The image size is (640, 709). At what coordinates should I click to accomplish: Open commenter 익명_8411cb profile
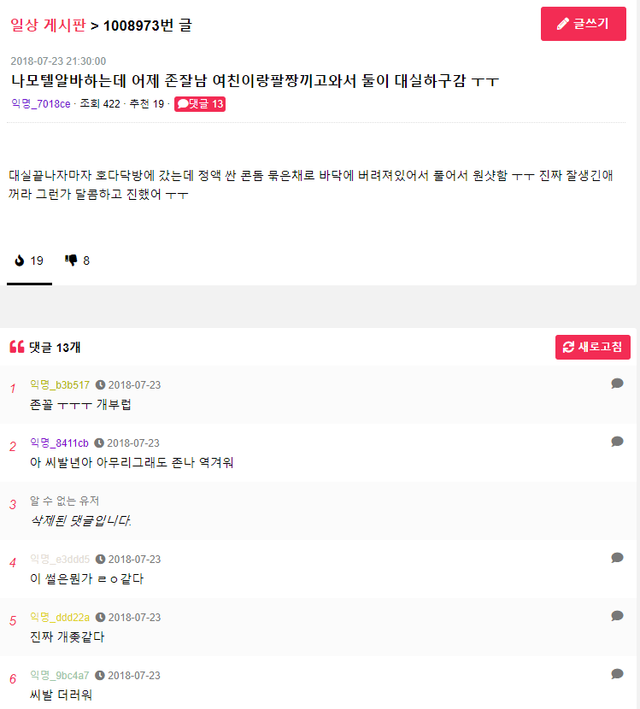[60, 443]
